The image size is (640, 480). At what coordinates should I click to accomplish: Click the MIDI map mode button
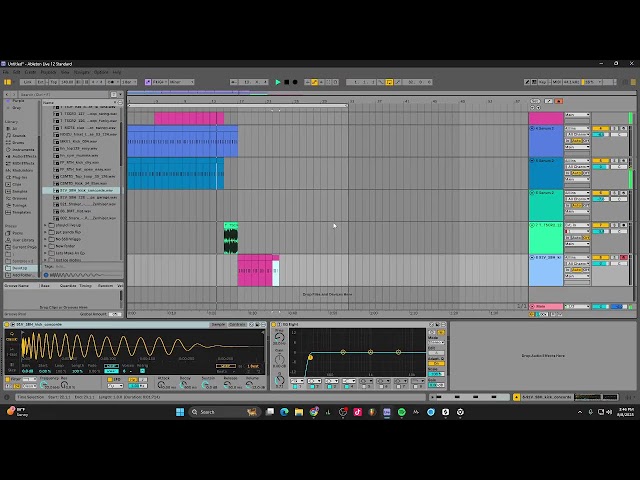click(556, 82)
